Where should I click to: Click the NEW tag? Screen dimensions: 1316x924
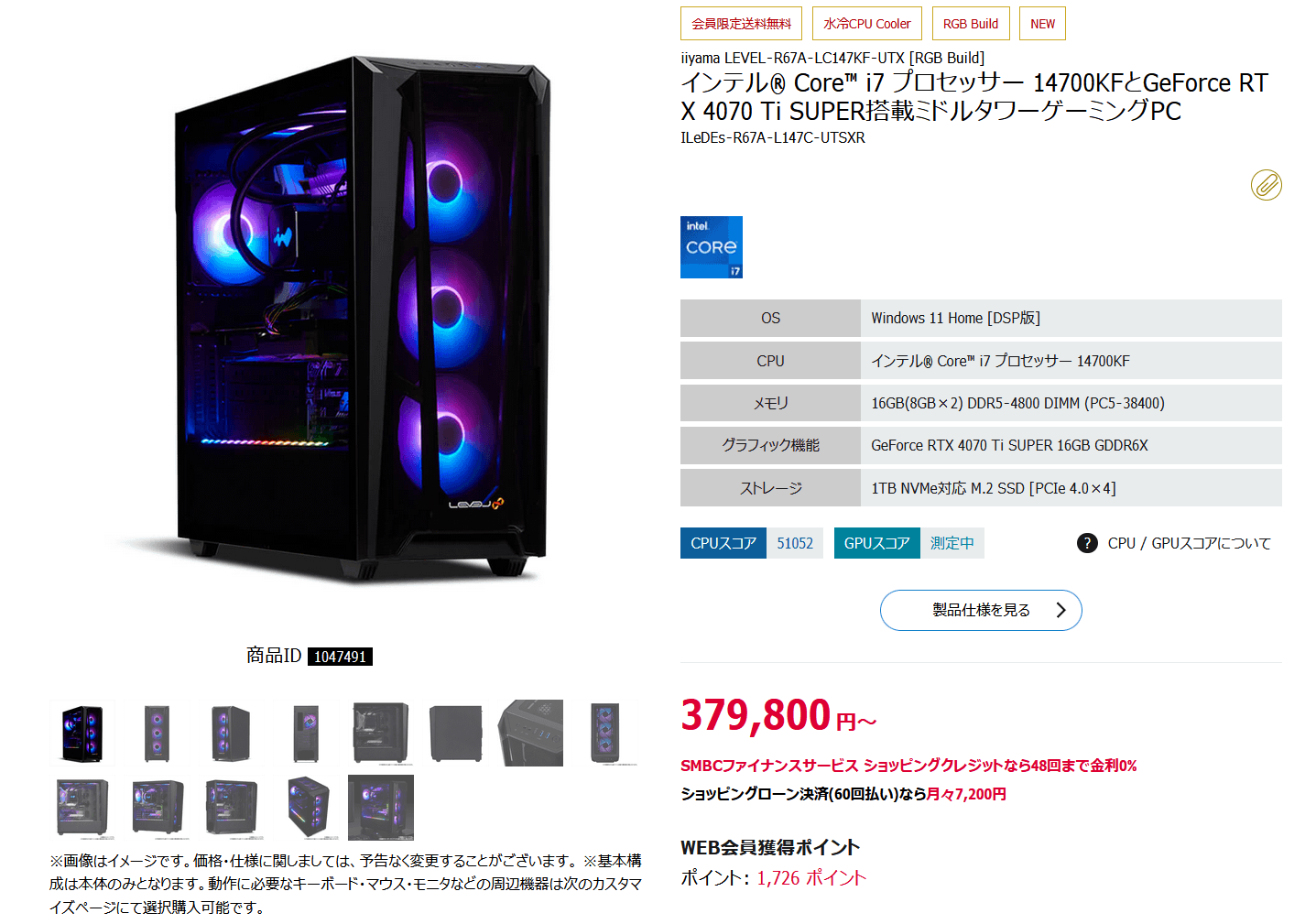pyautogui.click(x=1042, y=24)
